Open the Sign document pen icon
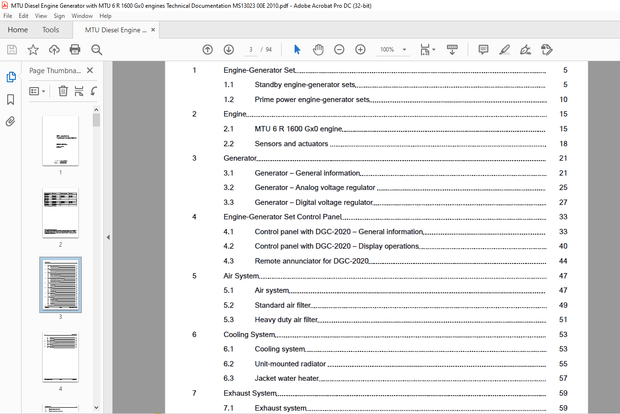Image resolution: width=620 pixels, height=414 pixels. [525, 49]
